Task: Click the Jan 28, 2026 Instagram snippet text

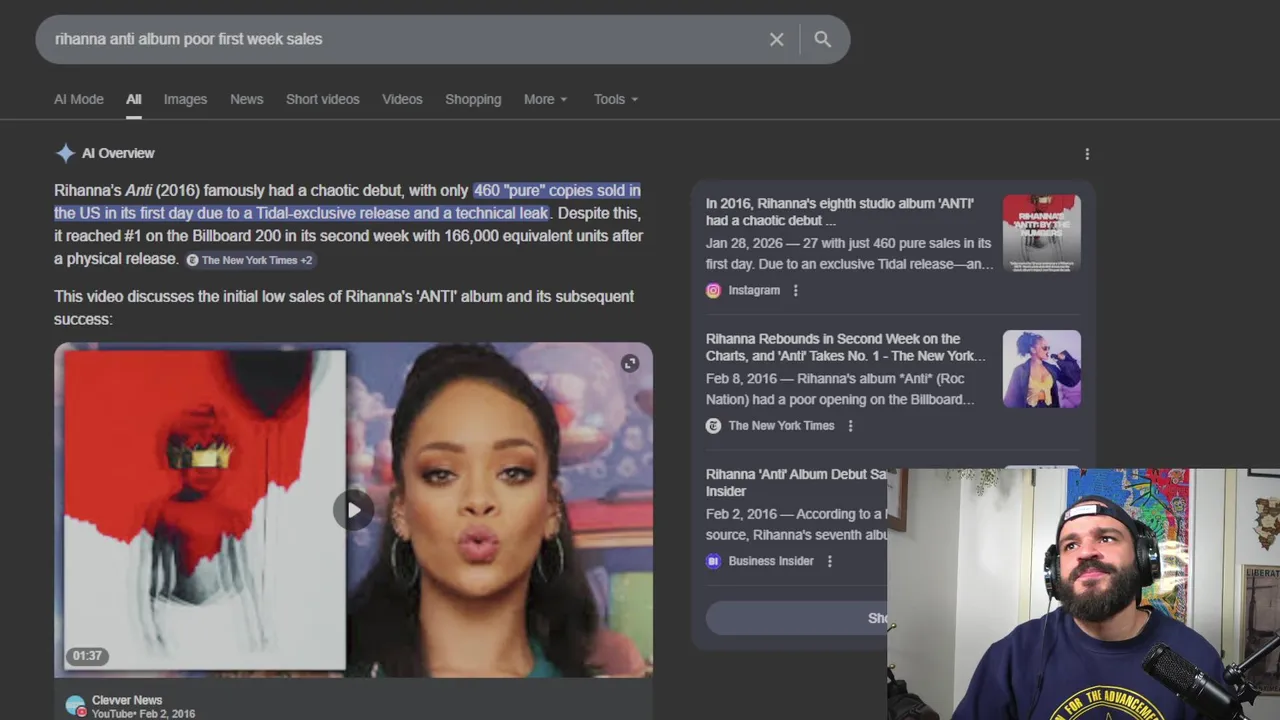Action: tap(850, 253)
